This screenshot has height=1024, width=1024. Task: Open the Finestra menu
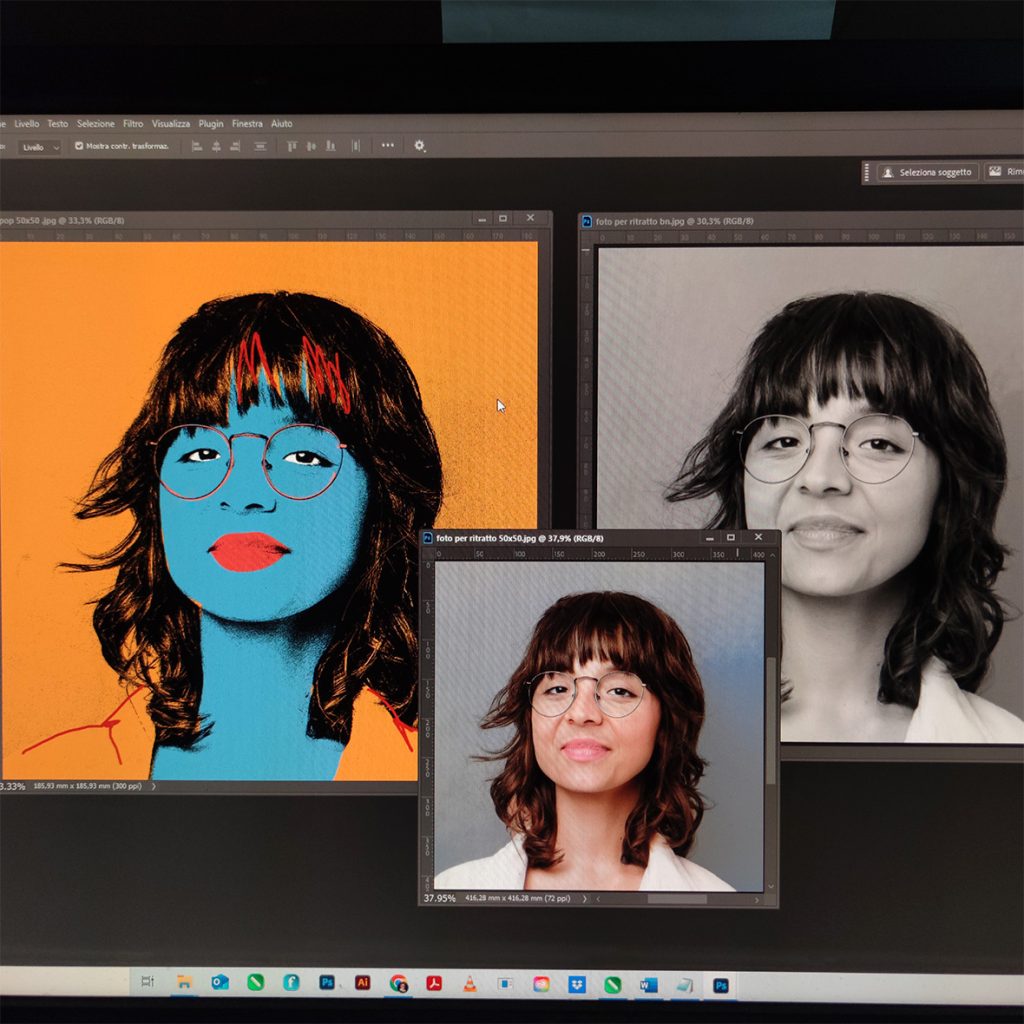[247, 124]
